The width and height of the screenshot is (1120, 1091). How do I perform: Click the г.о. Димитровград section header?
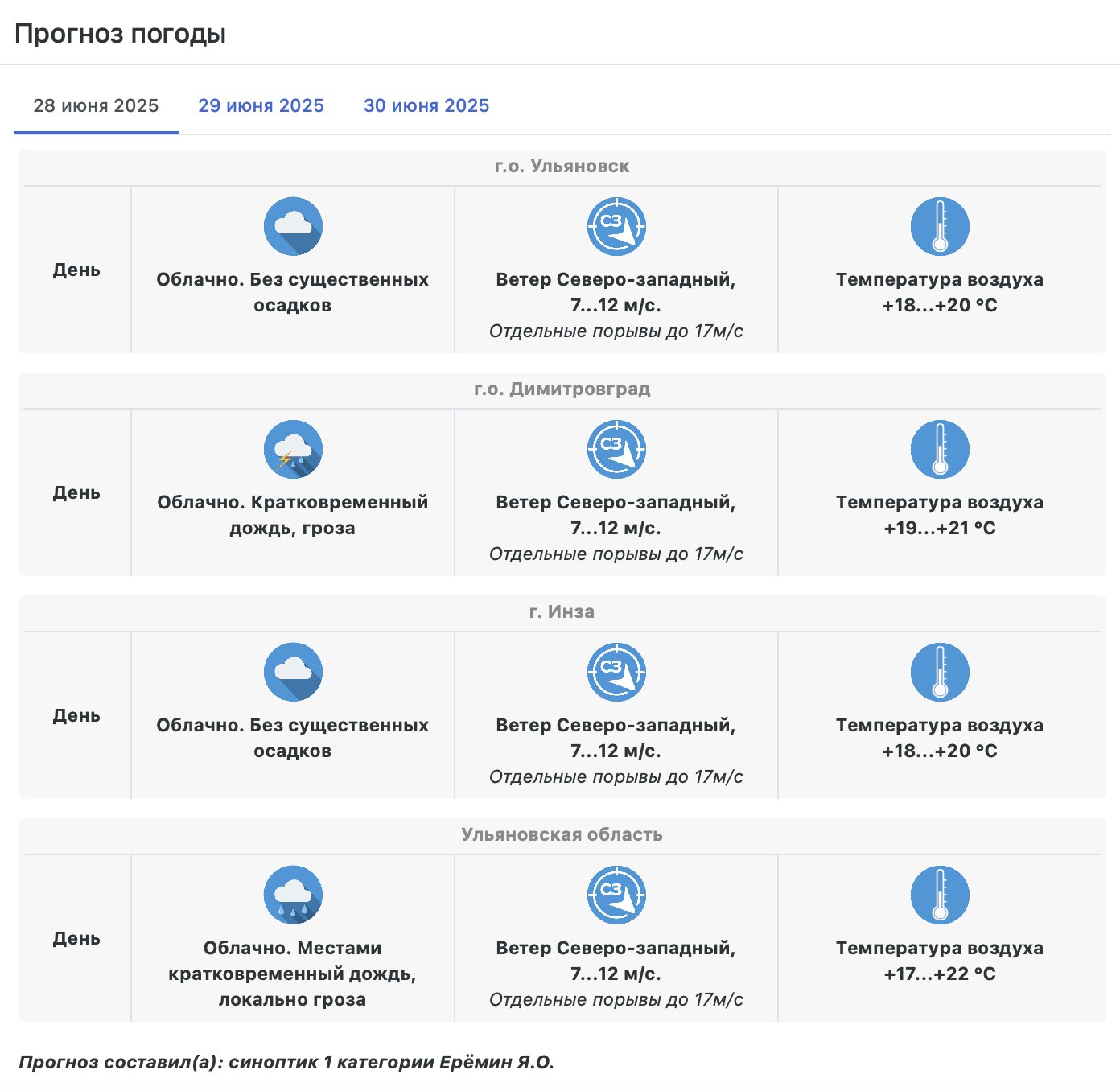tap(562, 389)
